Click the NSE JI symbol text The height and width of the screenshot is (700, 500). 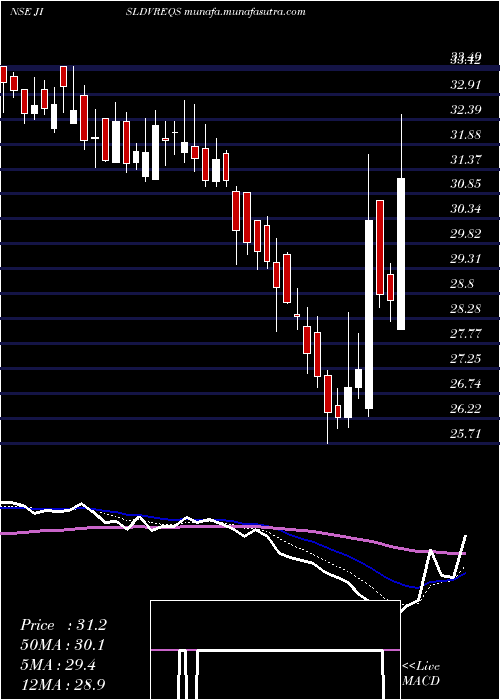(29, 12)
